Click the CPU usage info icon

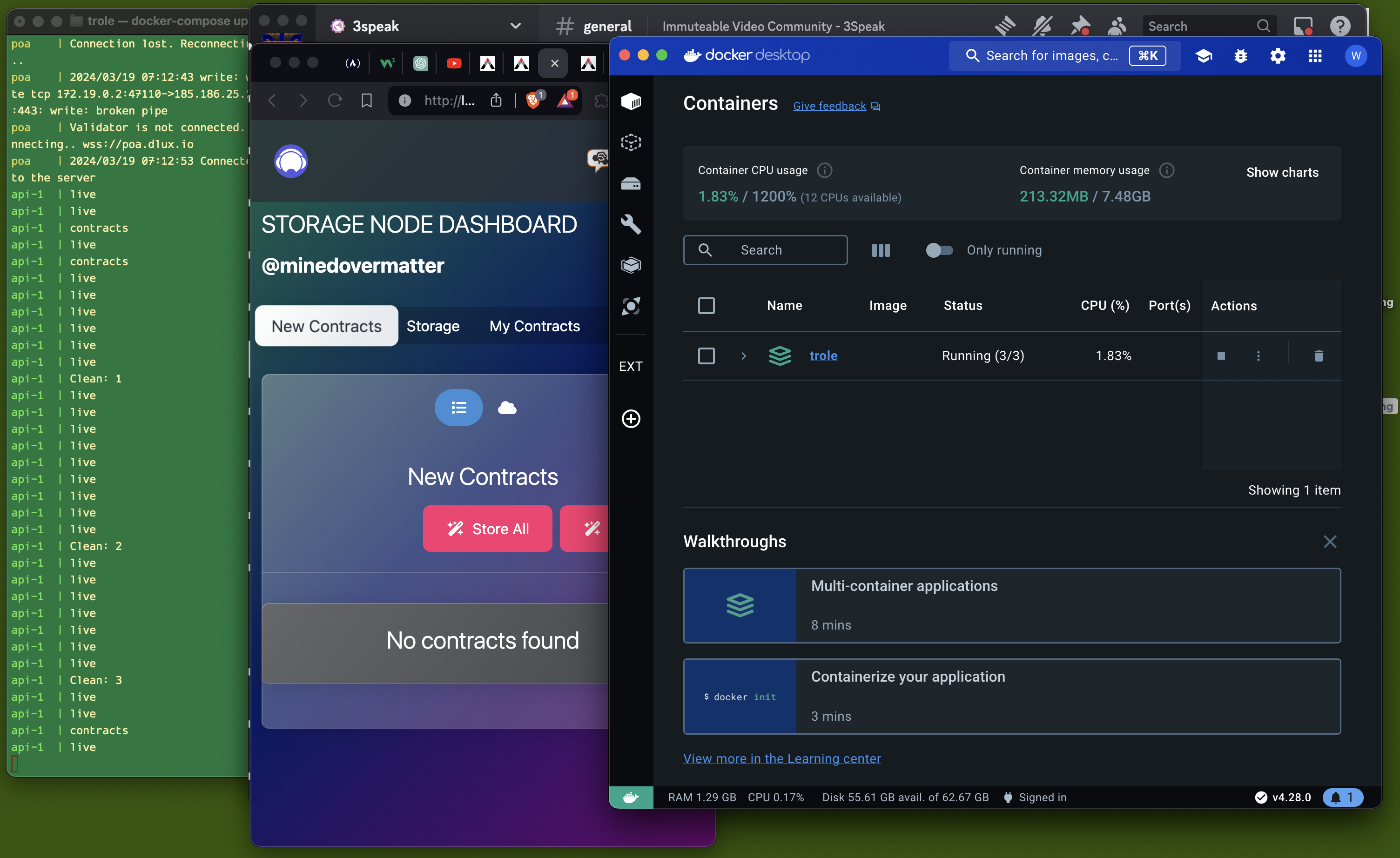click(824, 170)
